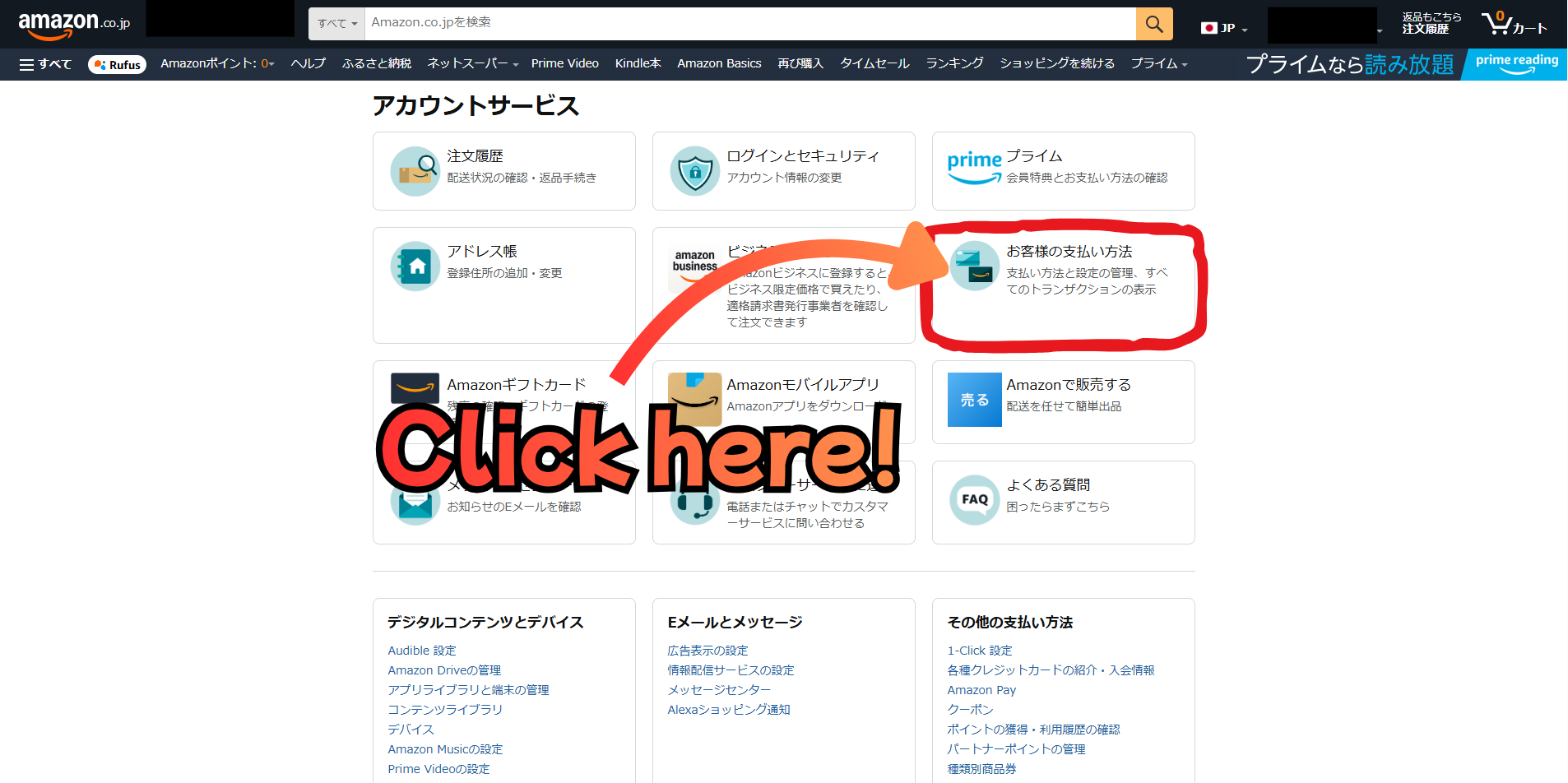Open the JP language dropdown
The width and height of the screenshot is (1568, 783).
point(1225,28)
